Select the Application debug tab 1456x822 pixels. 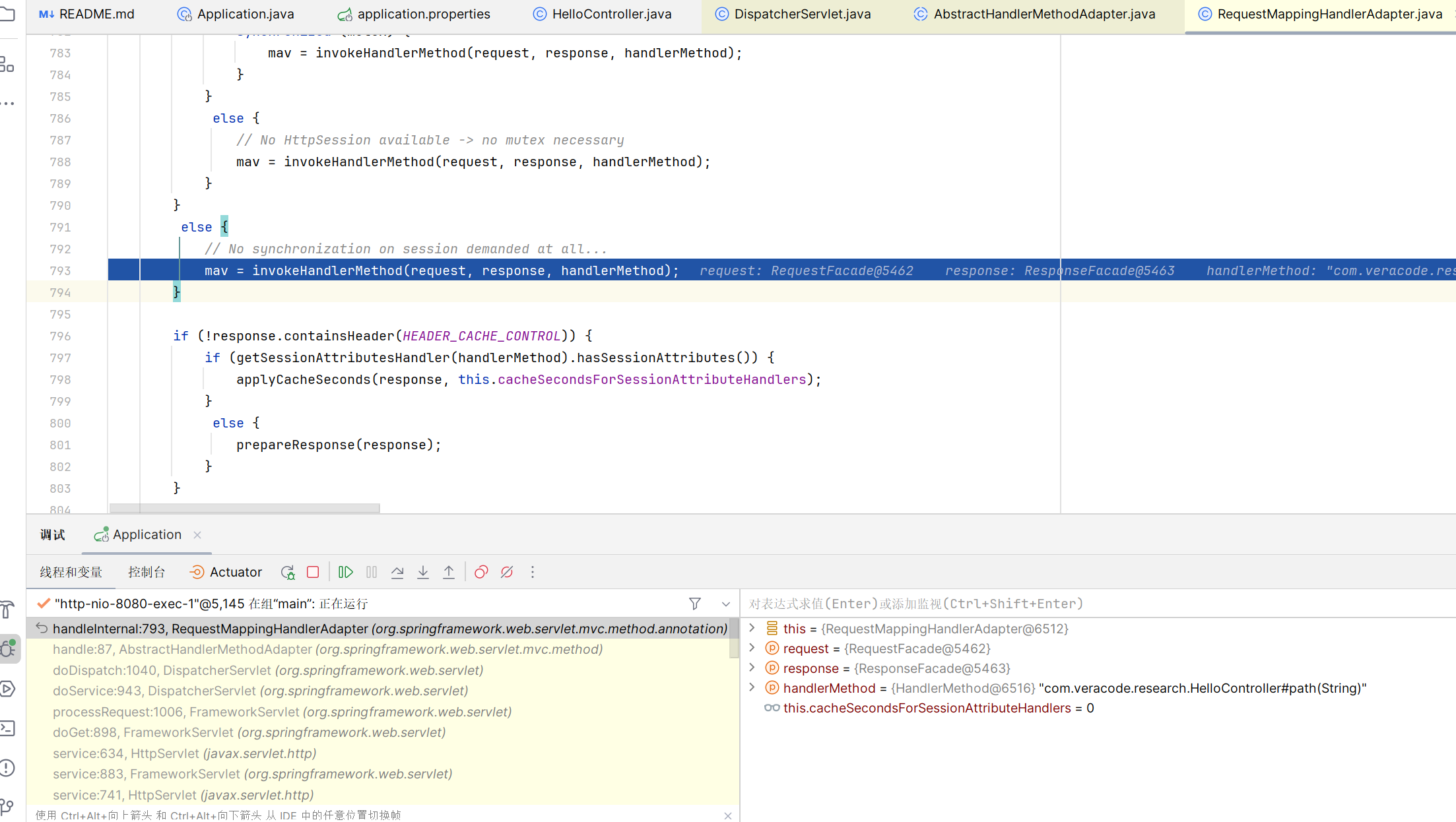tap(147, 534)
